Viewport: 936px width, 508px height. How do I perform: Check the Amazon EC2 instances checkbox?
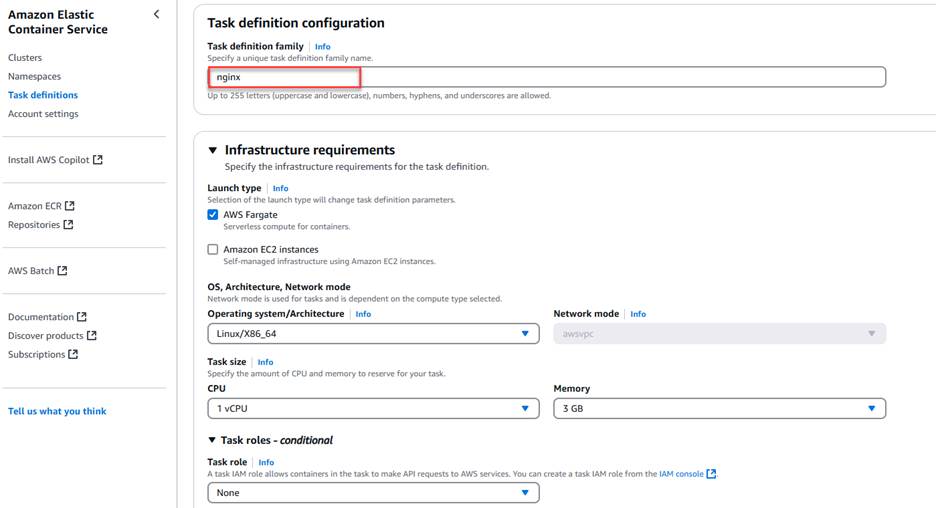point(213,249)
